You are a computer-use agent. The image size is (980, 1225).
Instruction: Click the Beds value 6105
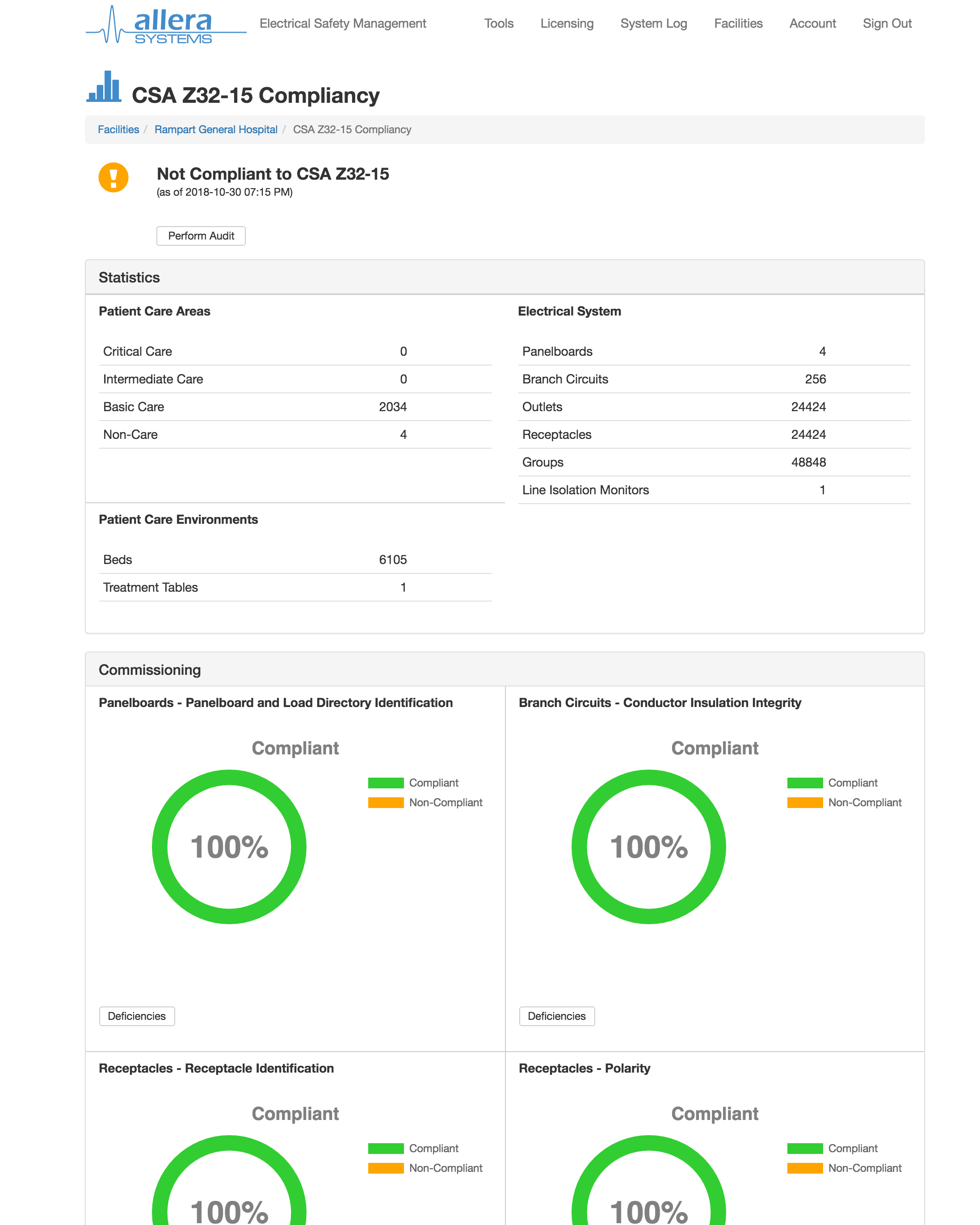(392, 560)
